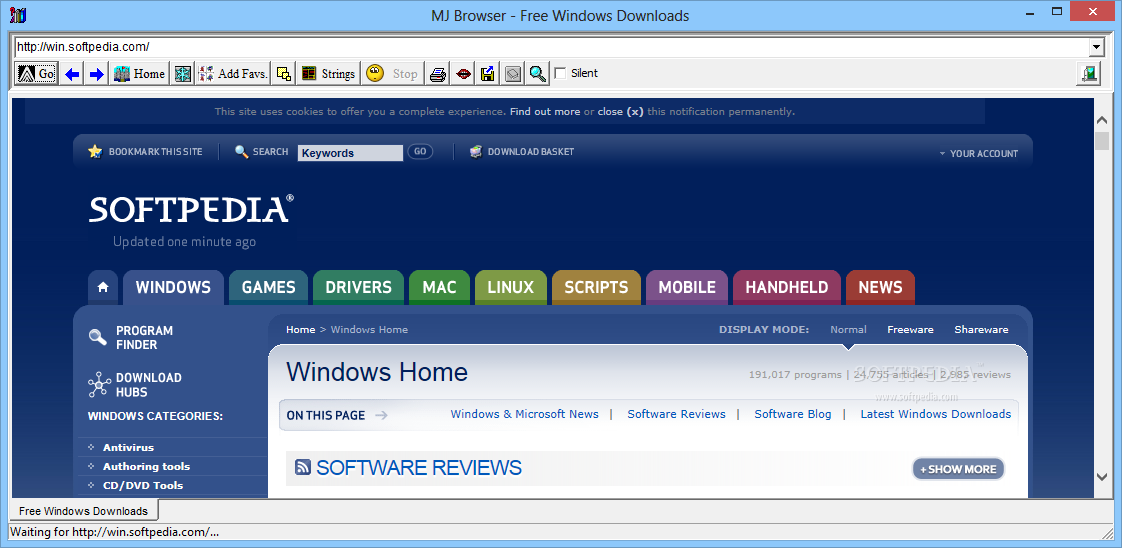This screenshot has height=548, width=1122.
Task: Switch to the Mobile tab
Action: click(x=687, y=287)
